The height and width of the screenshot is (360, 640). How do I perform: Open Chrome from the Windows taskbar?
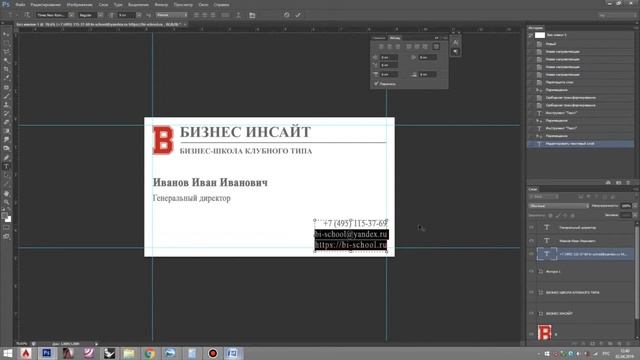[x=150, y=353]
